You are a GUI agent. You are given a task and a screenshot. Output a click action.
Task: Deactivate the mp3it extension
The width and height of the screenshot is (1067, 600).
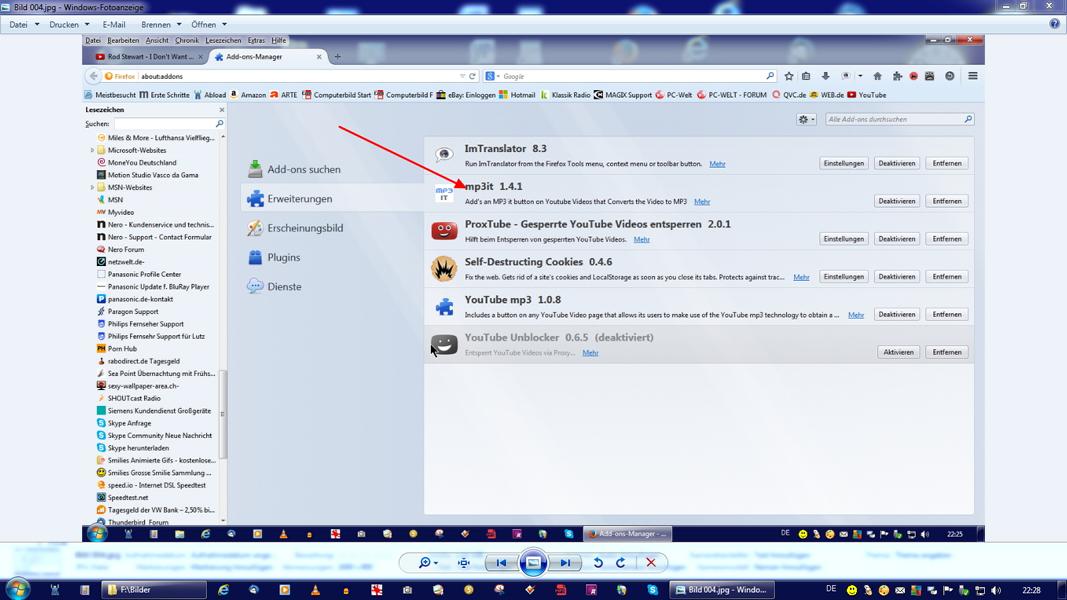click(x=897, y=201)
